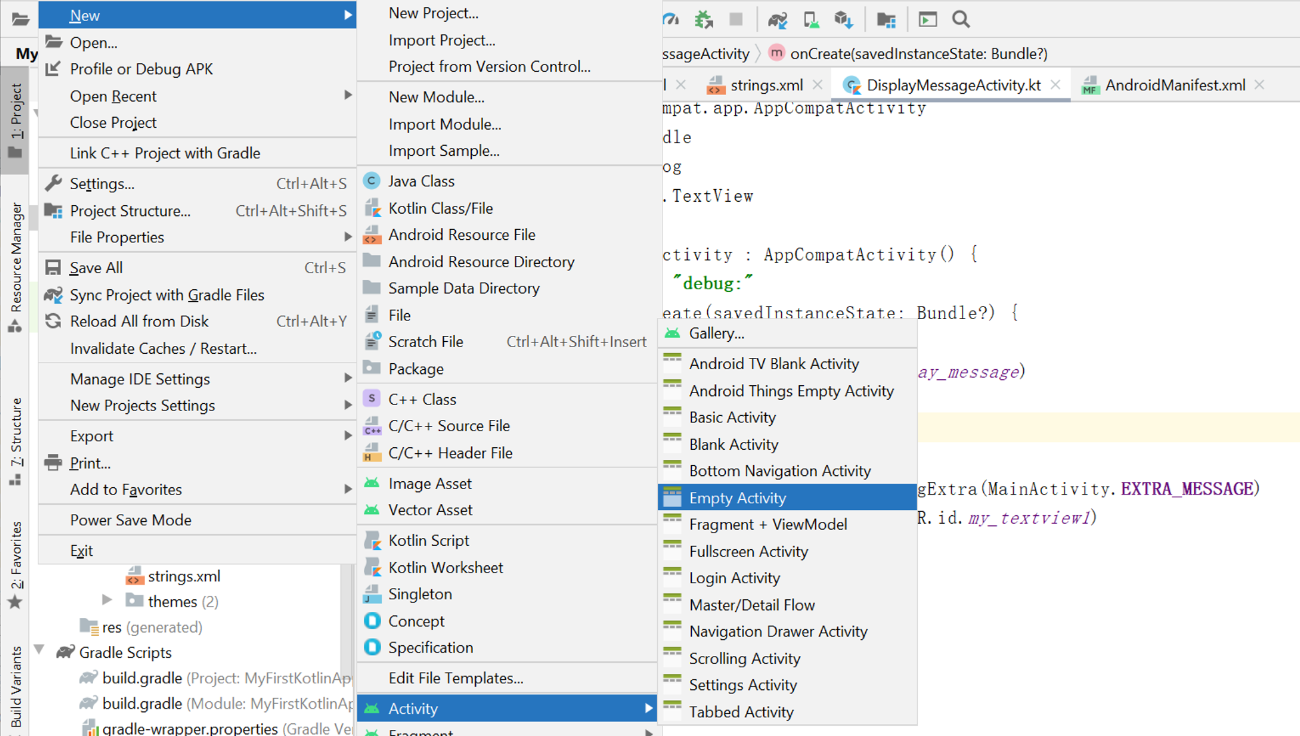Select Navigation Drawer Activity entry
Image resolution: width=1300 pixels, height=736 pixels.
click(x=787, y=631)
